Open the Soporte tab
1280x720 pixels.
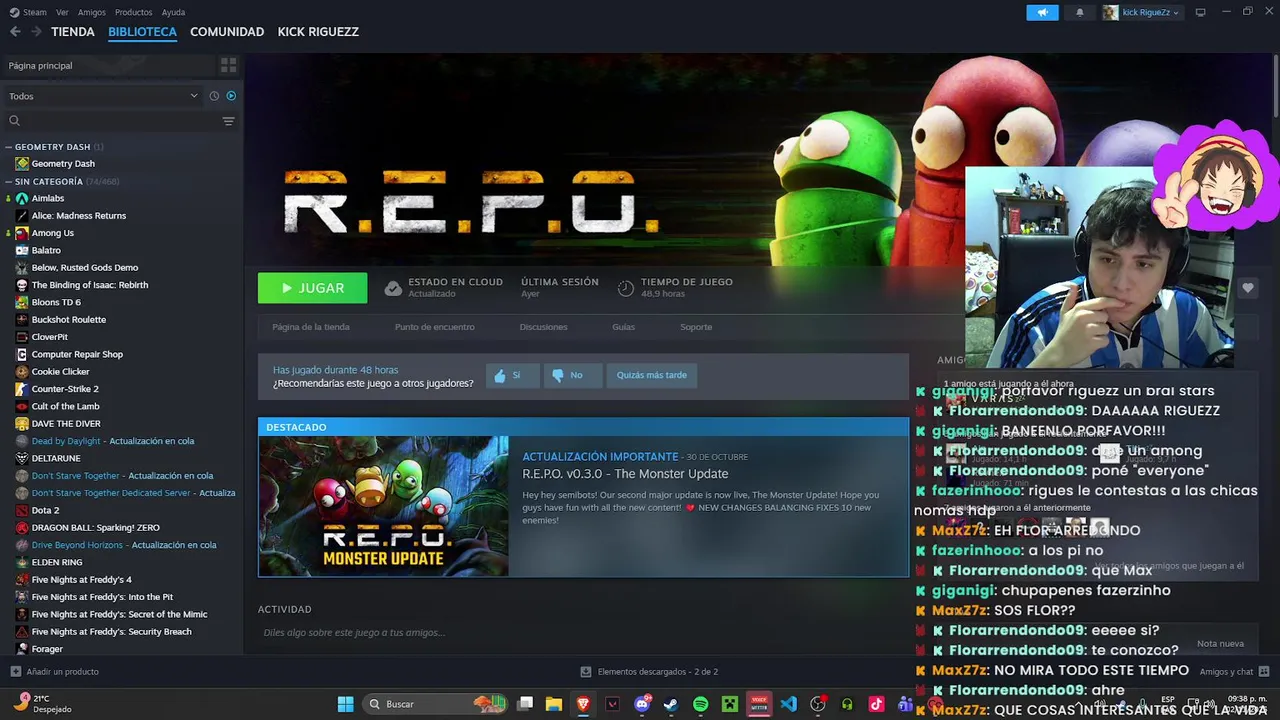[x=696, y=327]
